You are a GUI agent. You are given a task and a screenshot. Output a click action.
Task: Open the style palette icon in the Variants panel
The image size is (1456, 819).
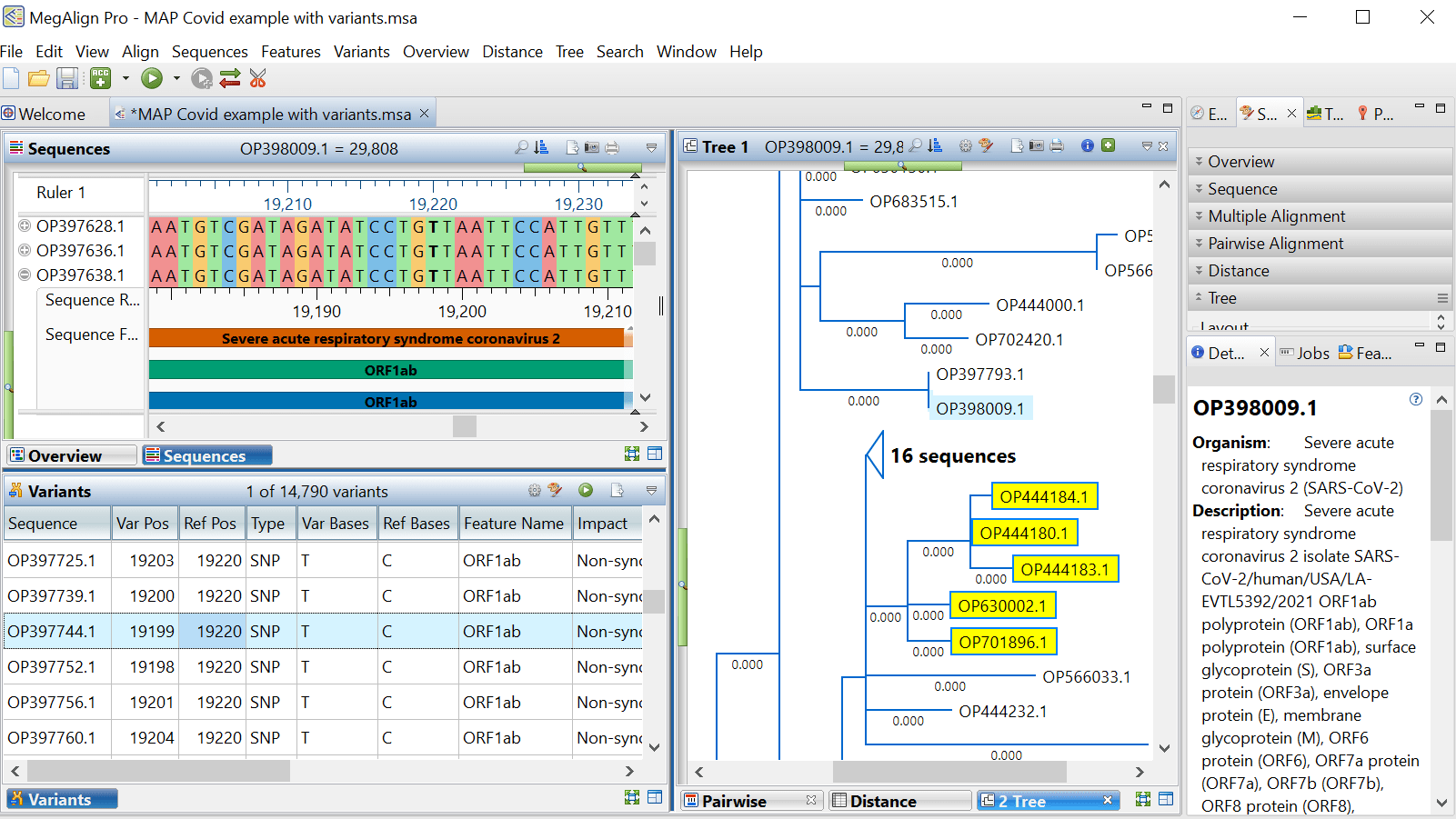coord(555,489)
